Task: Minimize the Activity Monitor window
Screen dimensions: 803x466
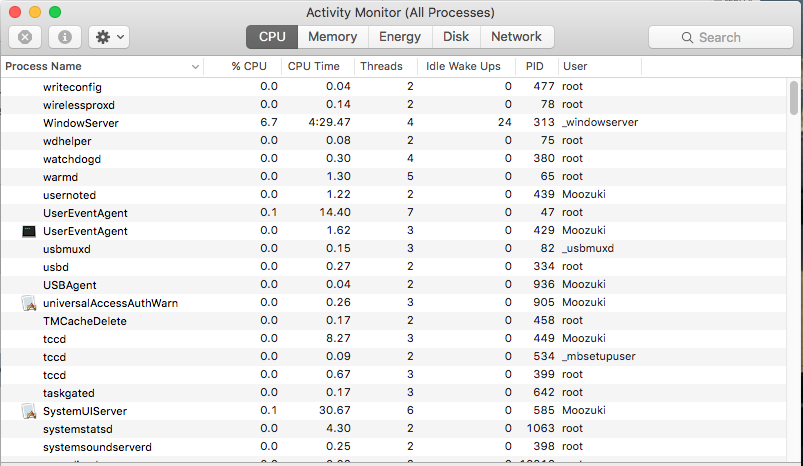Action: (35, 12)
